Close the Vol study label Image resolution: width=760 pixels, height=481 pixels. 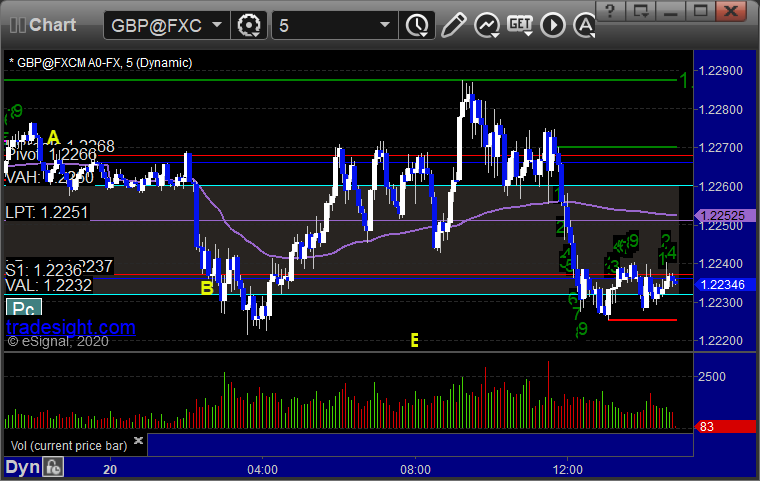click(x=138, y=440)
